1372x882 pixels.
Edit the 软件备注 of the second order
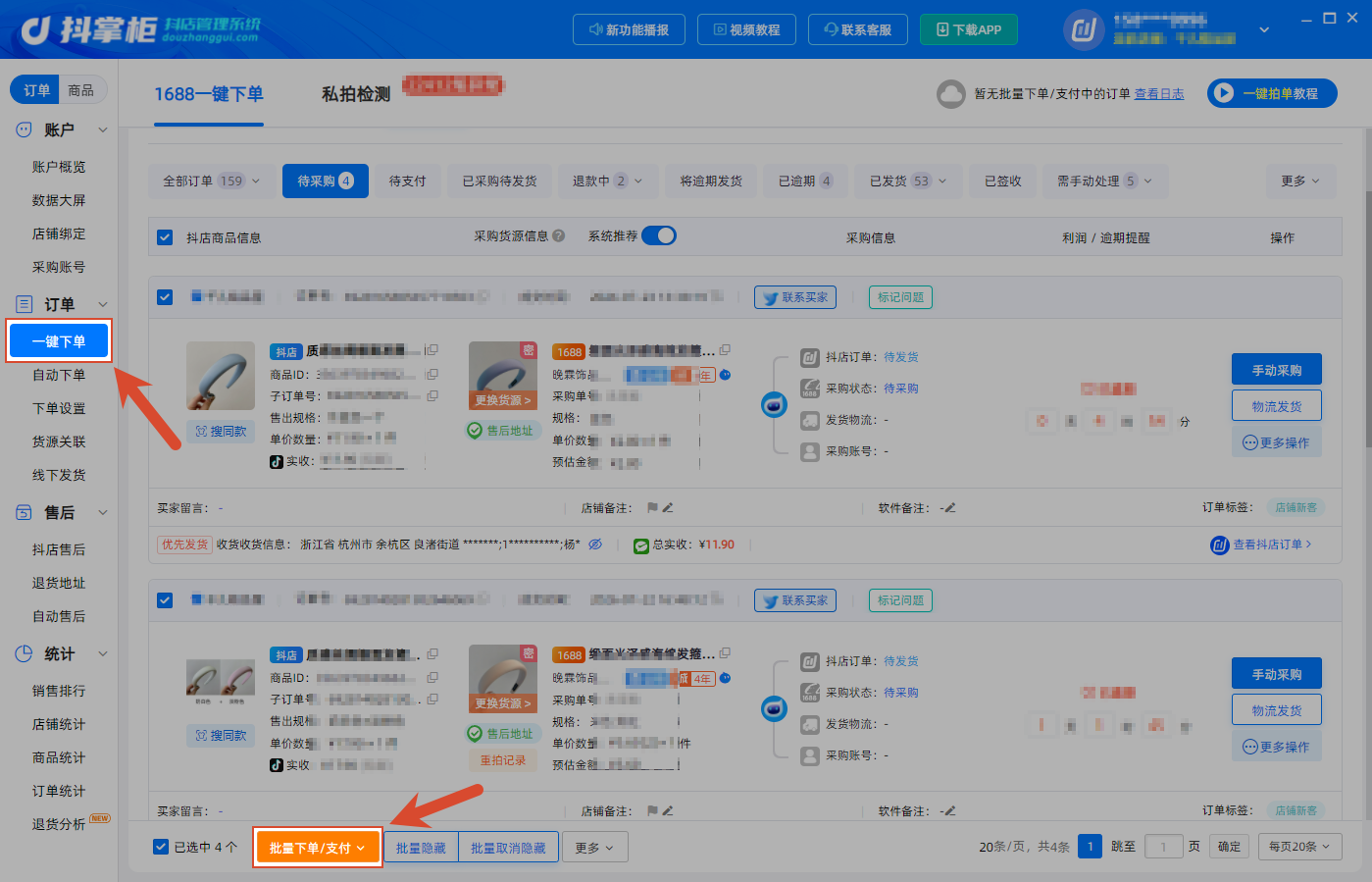pos(950,811)
